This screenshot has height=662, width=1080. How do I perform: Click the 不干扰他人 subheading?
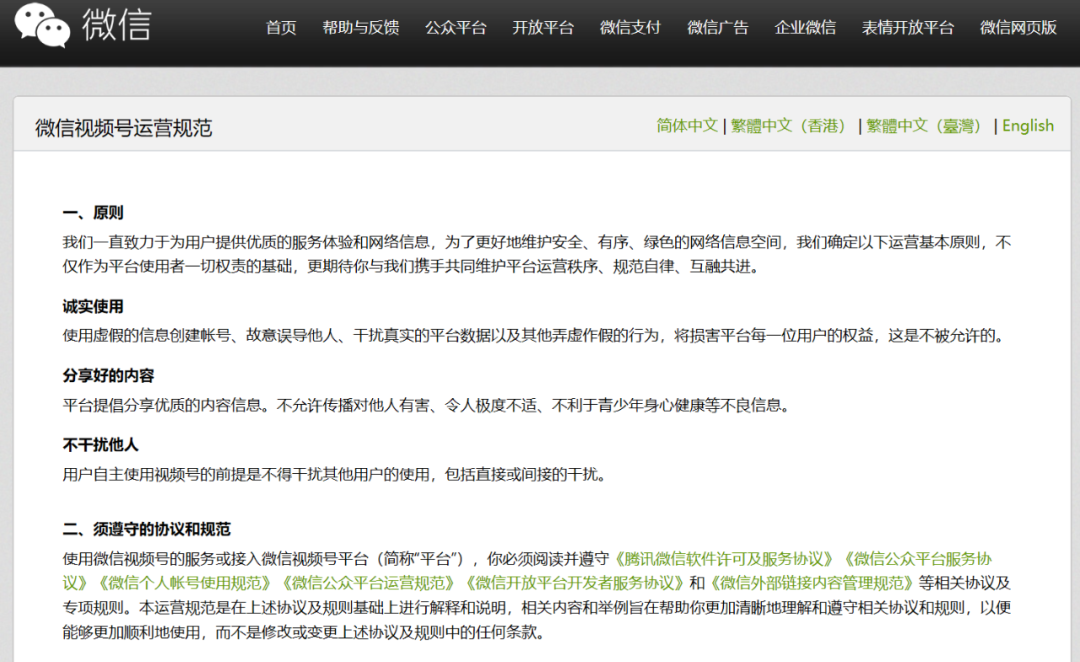101,445
